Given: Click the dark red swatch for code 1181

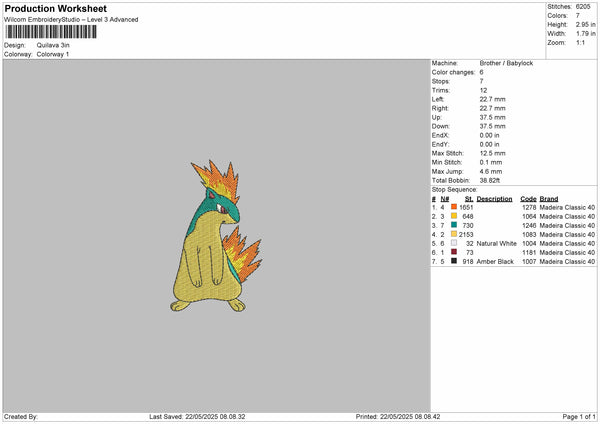Looking at the screenshot, I should tap(454, 252).
